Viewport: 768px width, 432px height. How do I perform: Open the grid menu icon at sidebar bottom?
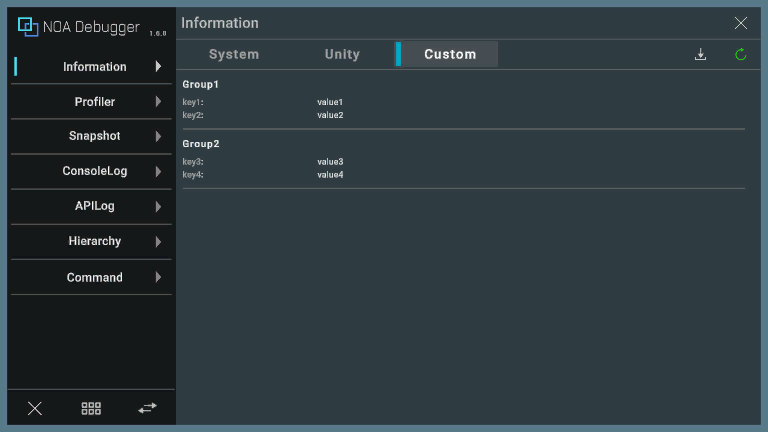click(x=91, y=408)
